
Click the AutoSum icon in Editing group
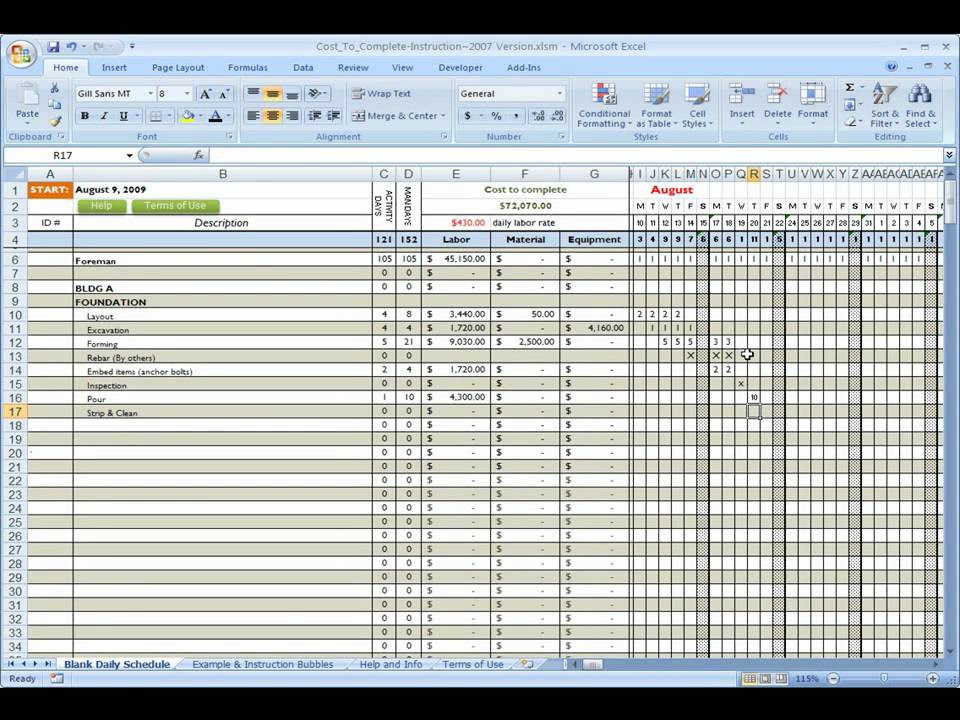point(849,89)
